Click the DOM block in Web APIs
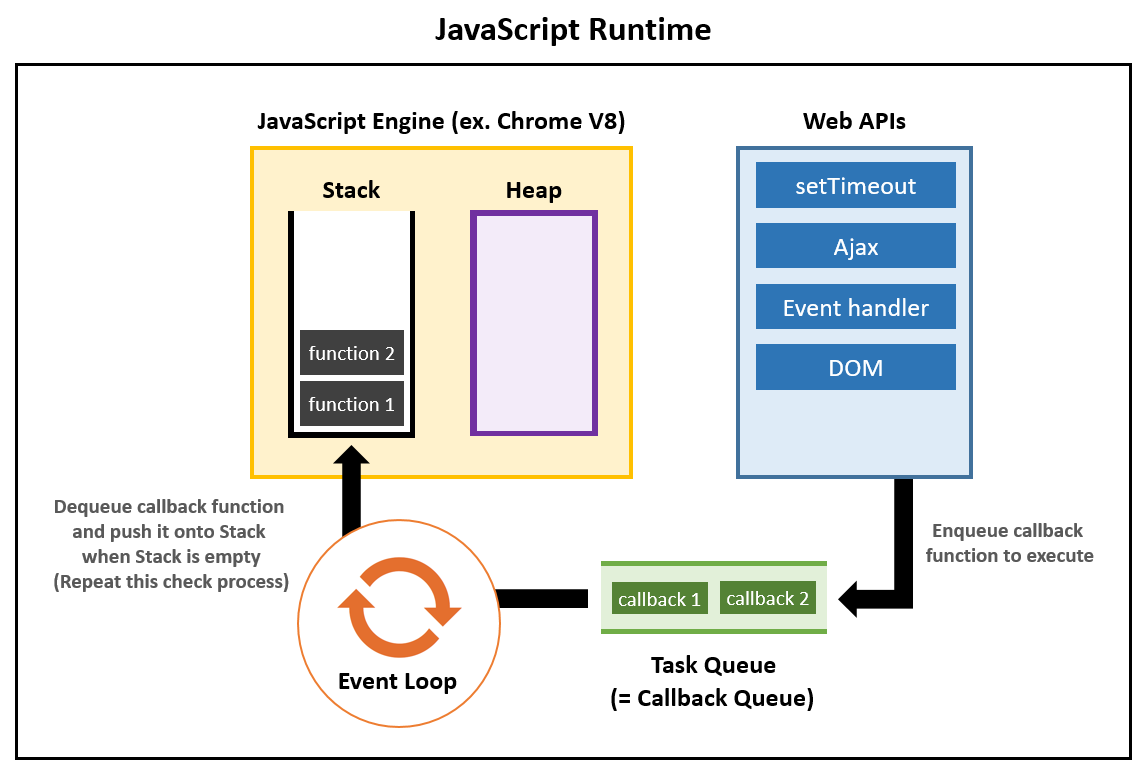Screen dimensions: 1148x774 (855, 366)
